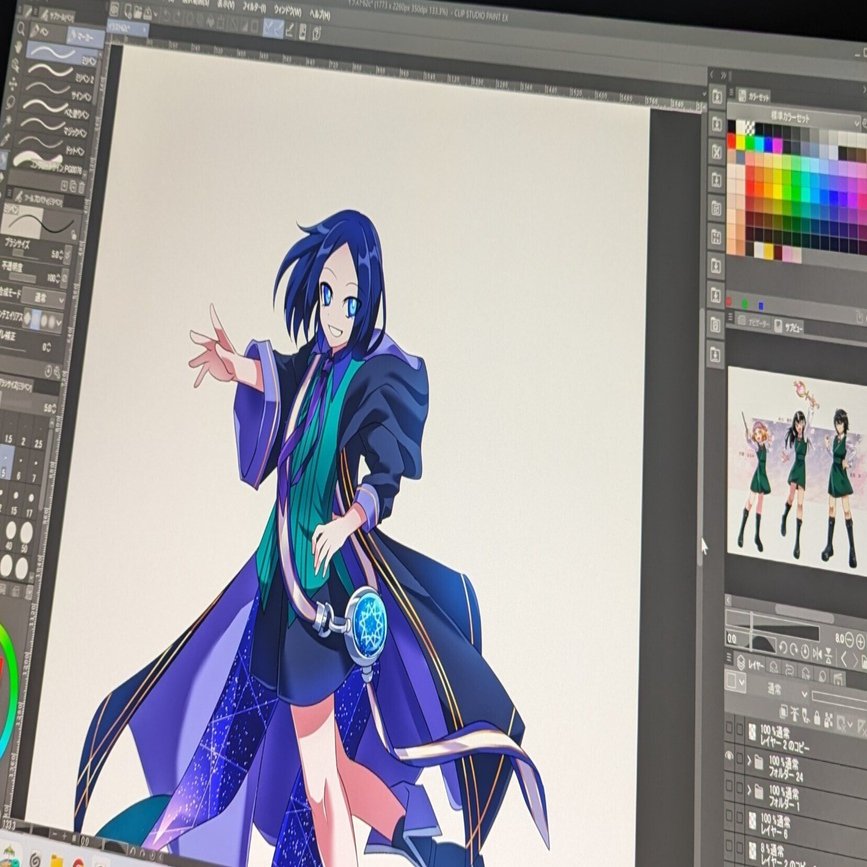Zoom out navigator with minus icon

coord(849,639)
